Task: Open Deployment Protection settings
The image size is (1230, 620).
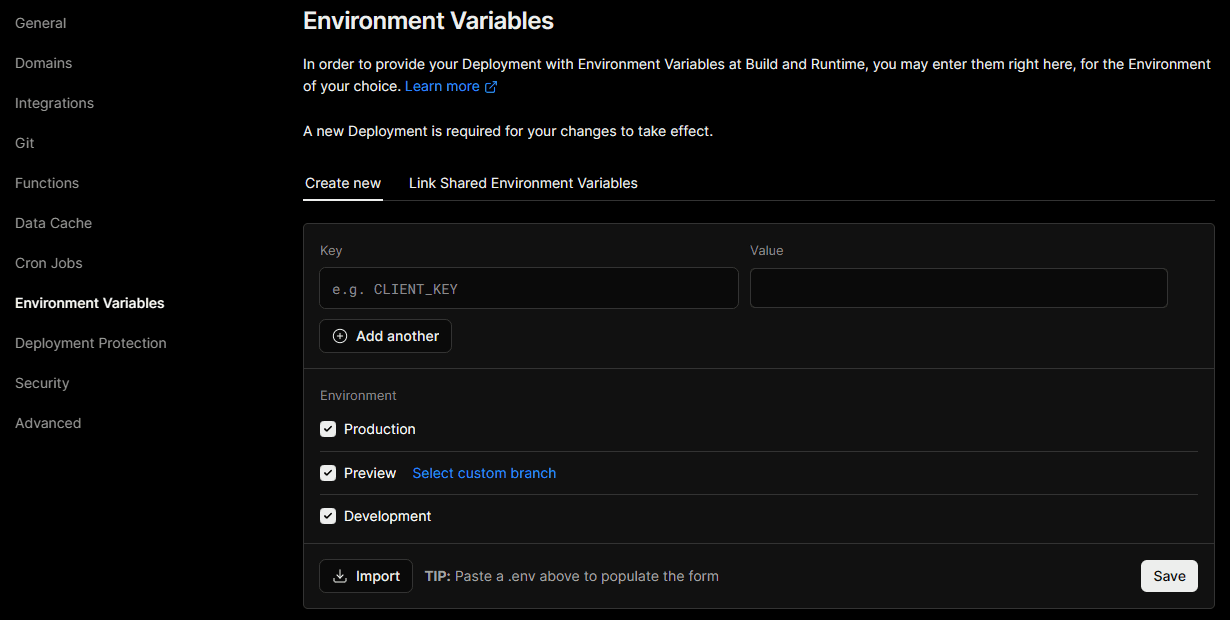Action: pos(91,343)
